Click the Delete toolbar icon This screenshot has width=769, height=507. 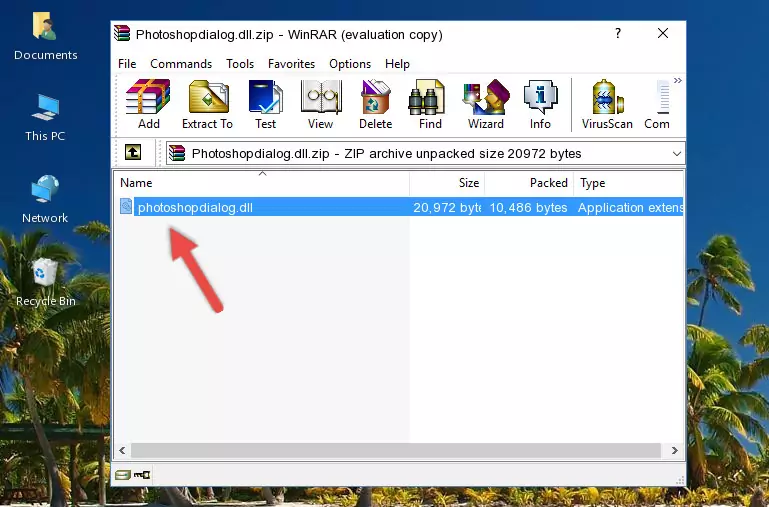pos(375,104)
